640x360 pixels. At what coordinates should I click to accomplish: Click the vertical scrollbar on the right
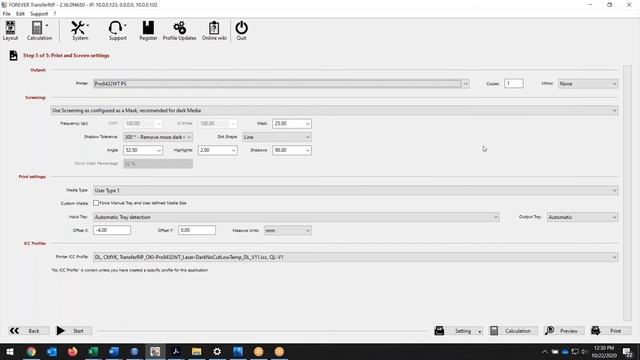pos(627,193)
